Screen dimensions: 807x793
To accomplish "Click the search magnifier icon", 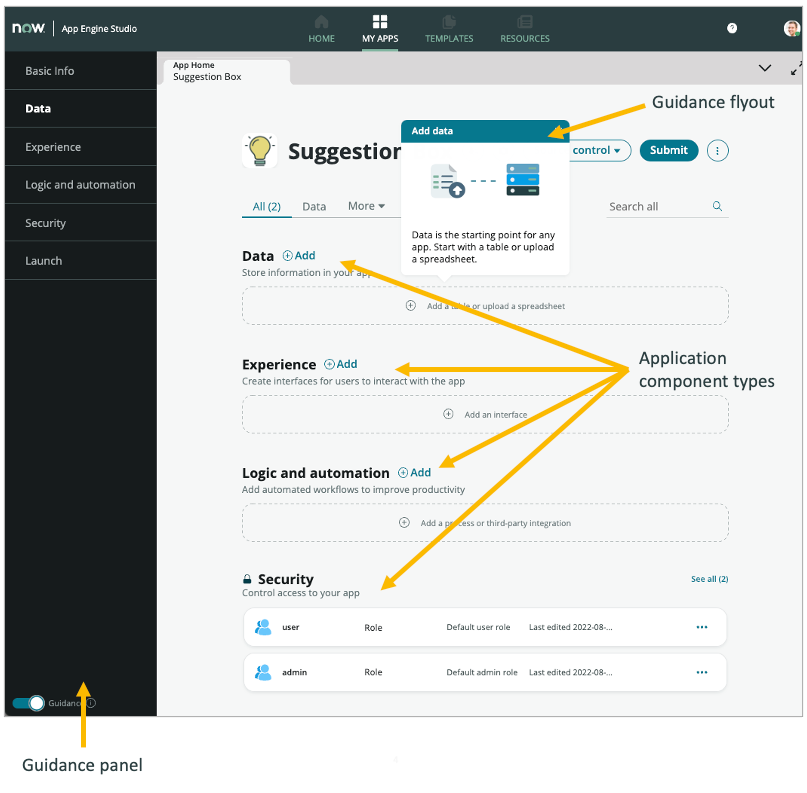I will [x=717, y=207].
